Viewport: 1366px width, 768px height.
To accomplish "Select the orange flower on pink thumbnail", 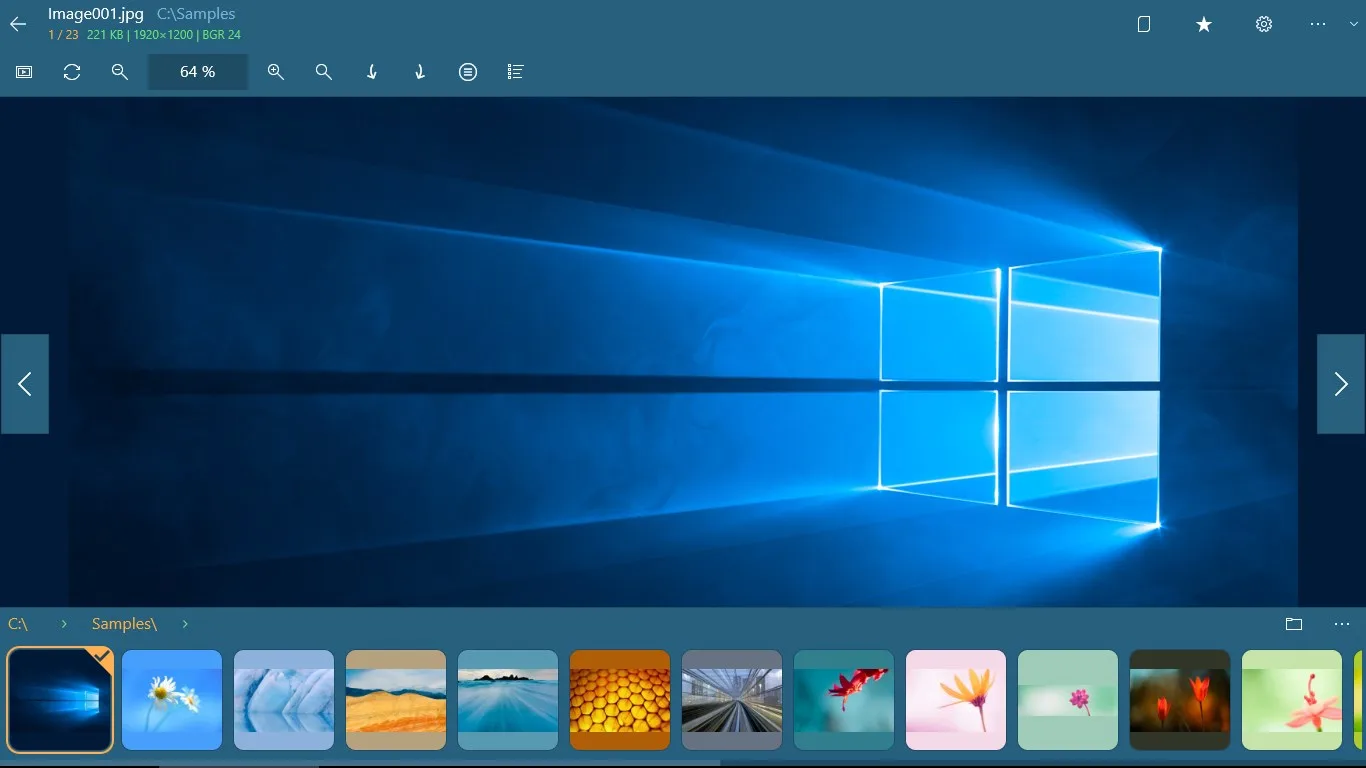I will [x=956, y=700].
